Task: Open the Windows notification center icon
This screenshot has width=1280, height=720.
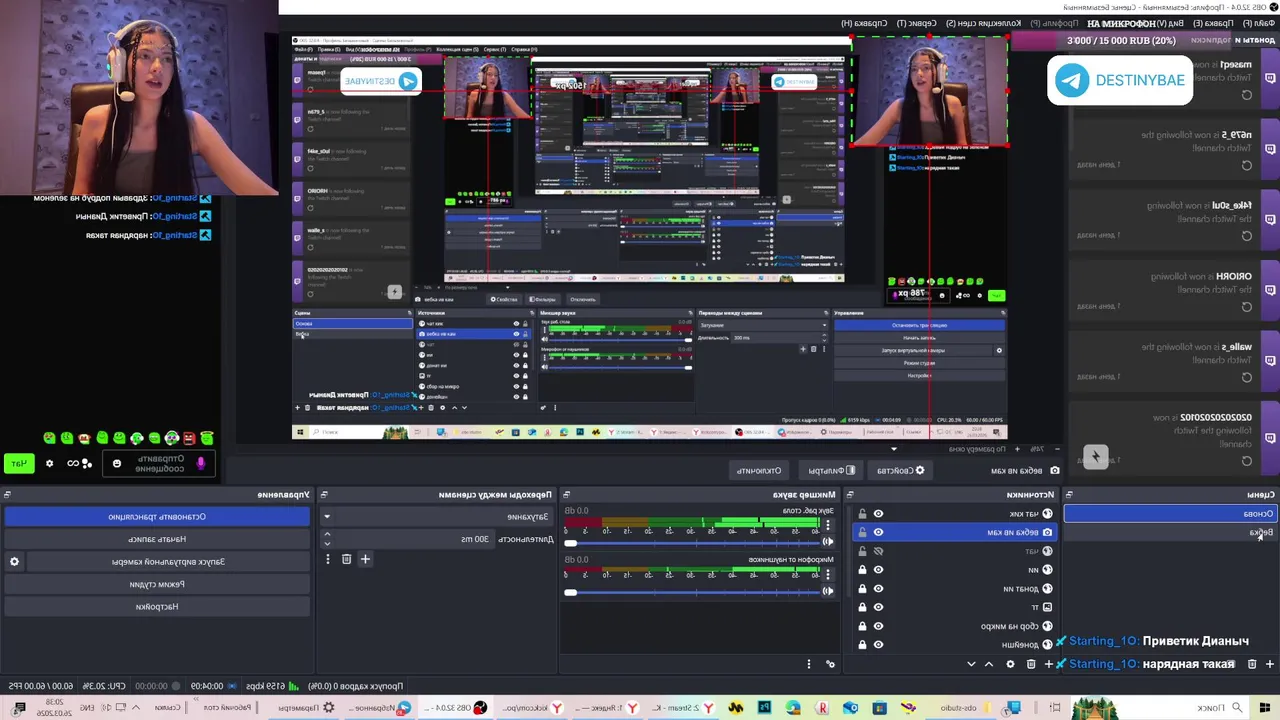Action: click(x=19, y=707)
